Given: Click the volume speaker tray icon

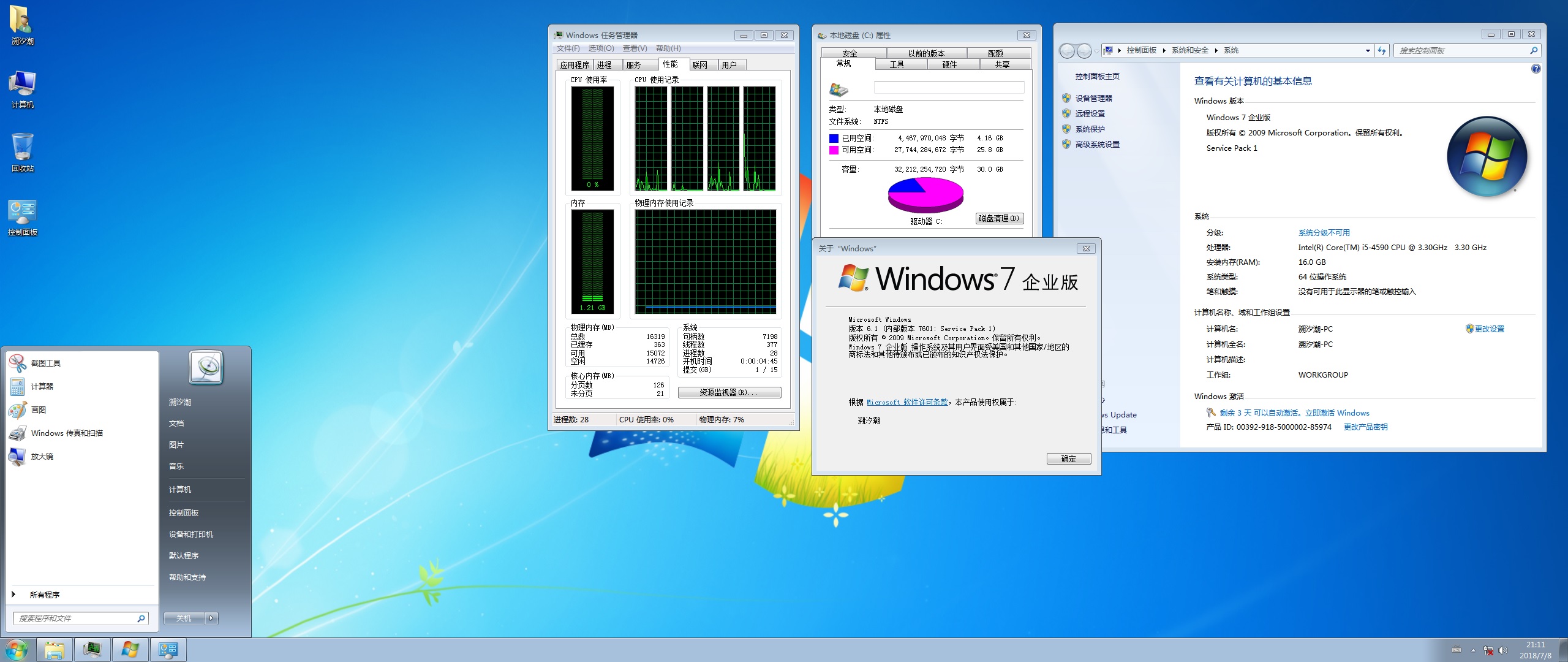Looking at the screenshot, I should click(x=1503, y=650).
